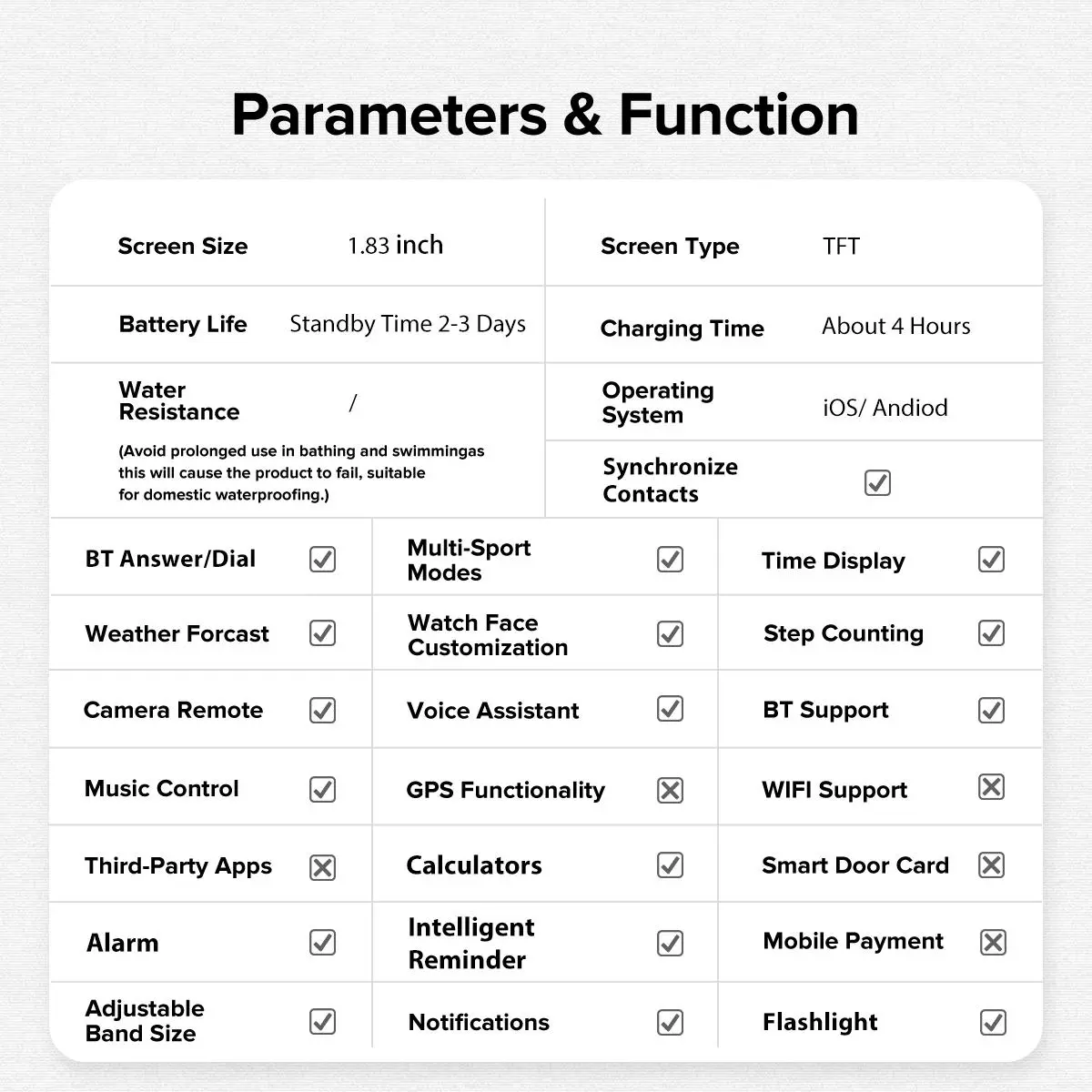
Task: Select the Water Resistance label
Action: [178, 400]
